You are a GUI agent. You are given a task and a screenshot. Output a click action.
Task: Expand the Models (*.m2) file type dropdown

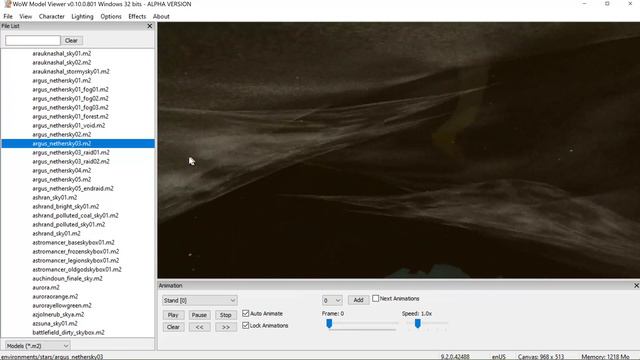[x=37, y=346]
